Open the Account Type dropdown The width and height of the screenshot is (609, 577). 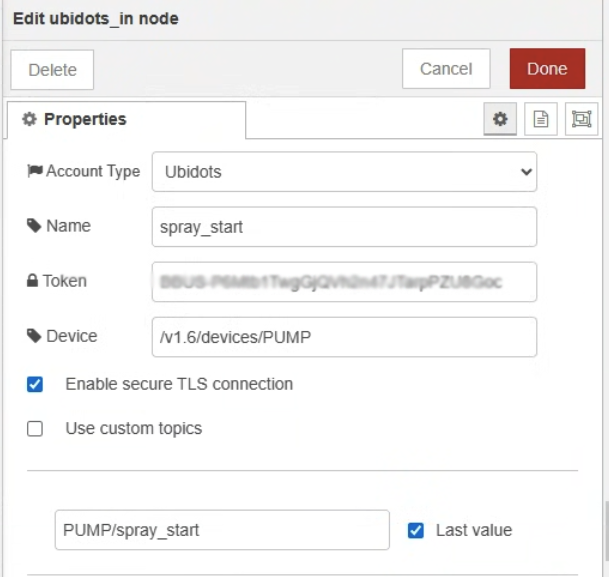tap(344, 171)
